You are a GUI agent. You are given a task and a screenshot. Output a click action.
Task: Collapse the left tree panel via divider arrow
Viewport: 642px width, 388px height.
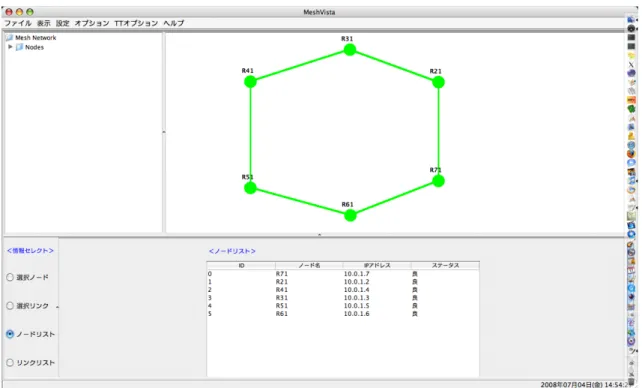pos(164,132)
